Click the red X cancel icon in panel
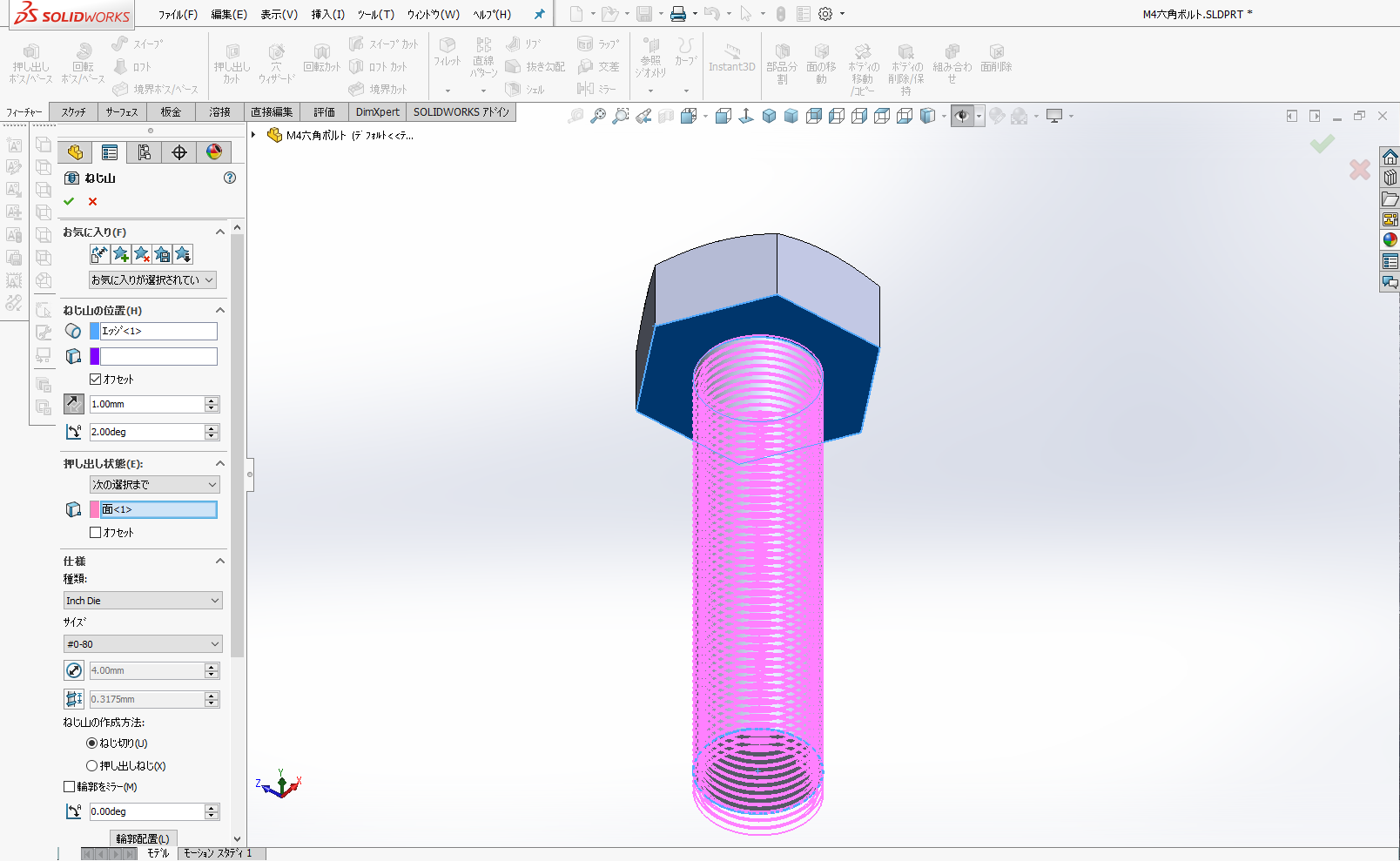 92,201
